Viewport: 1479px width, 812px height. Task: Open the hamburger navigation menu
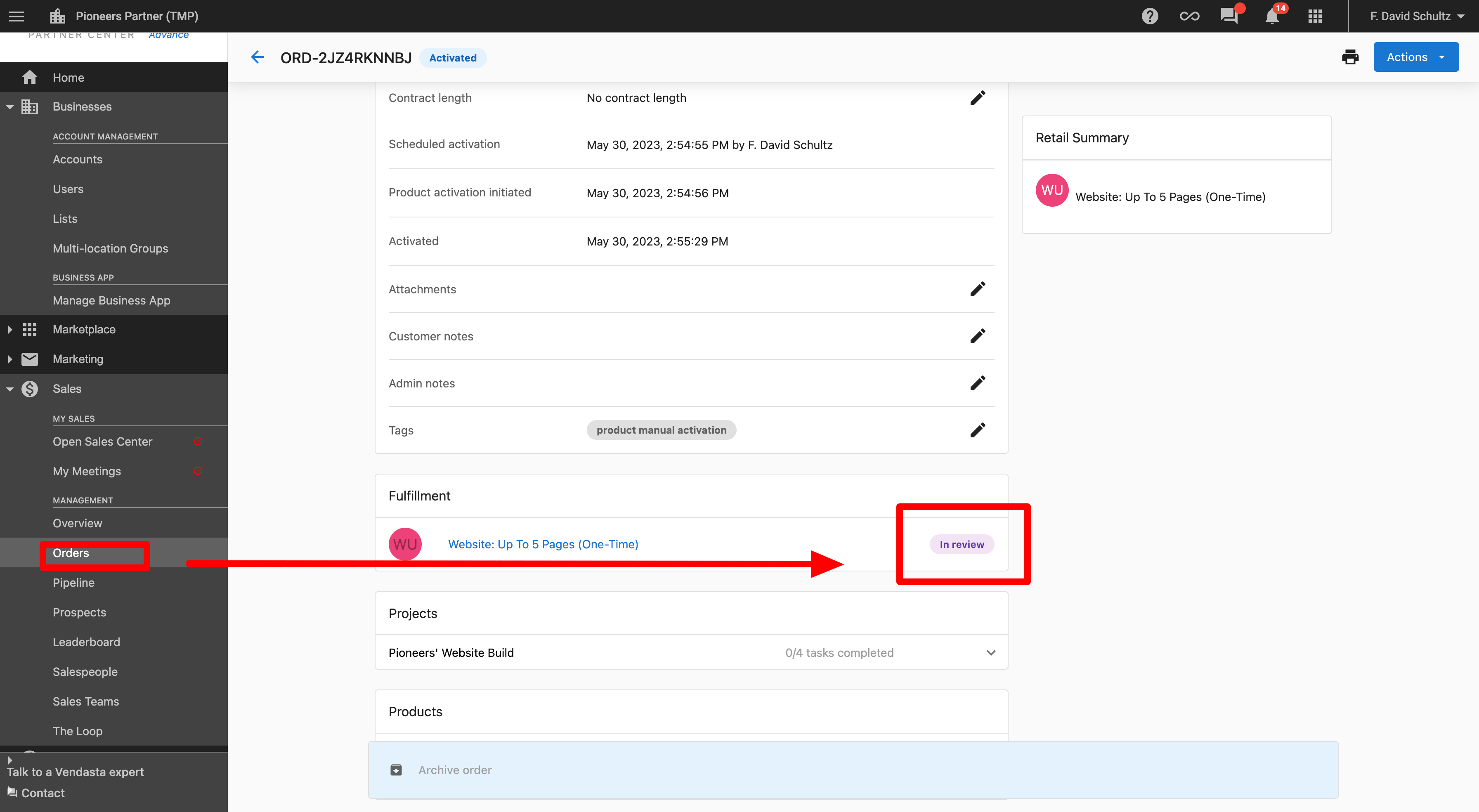pos(16,16)
